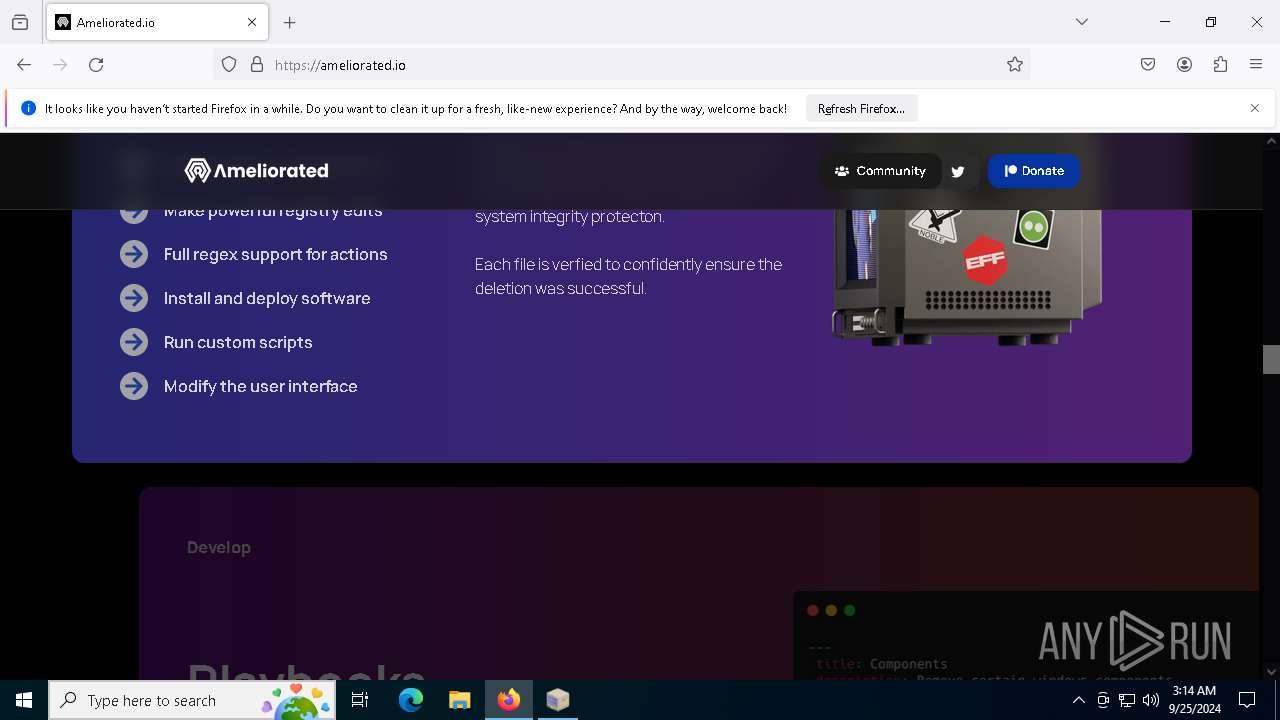Open tracking protection shield icon

tap(229, 65)
